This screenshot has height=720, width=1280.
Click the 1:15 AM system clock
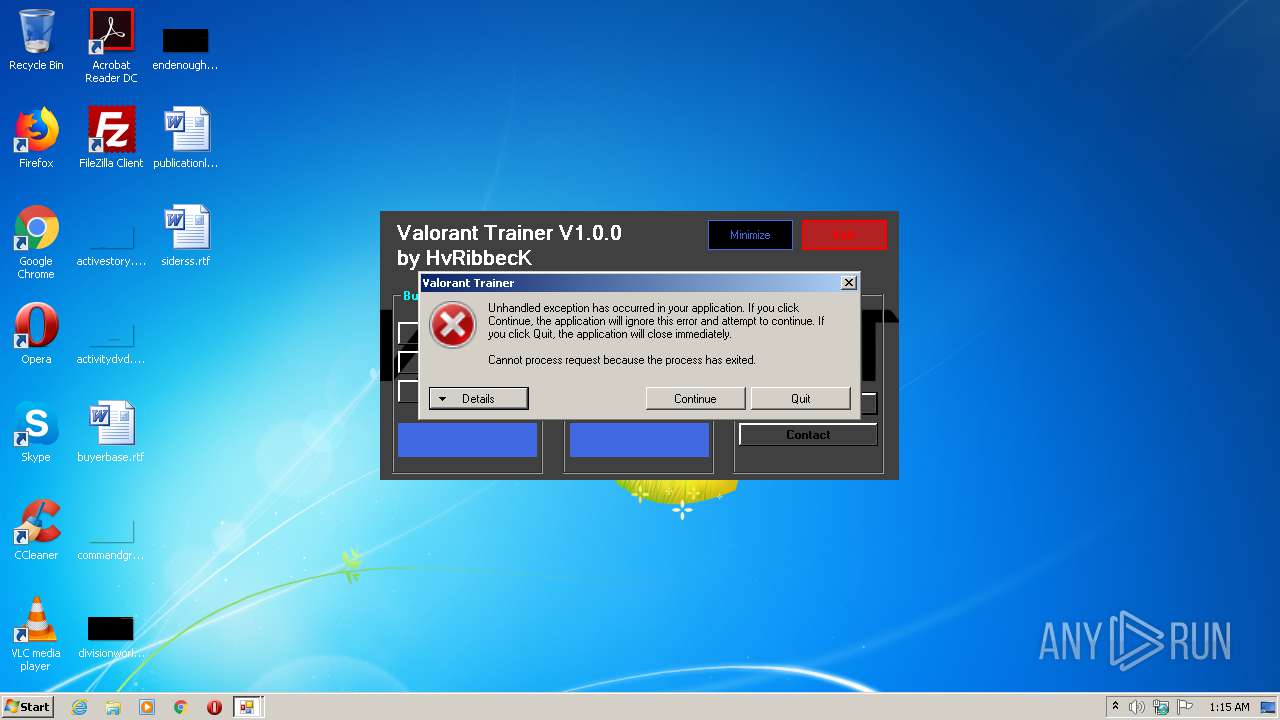pos(1229,707)
